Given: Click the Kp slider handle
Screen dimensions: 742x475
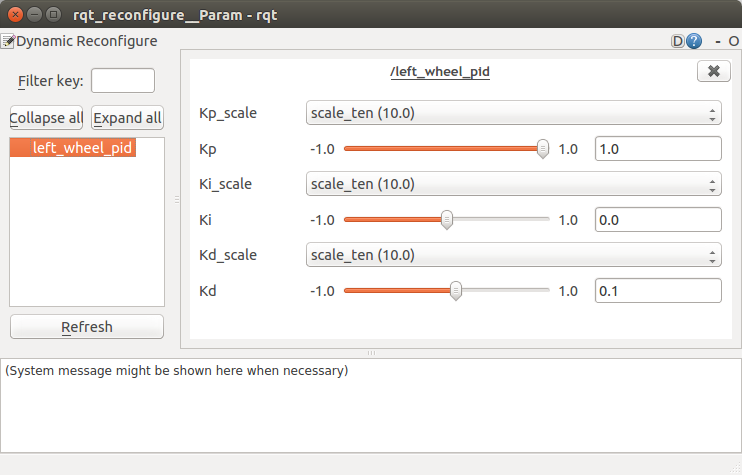Looking at the screenshot, I should coord(543,149).
